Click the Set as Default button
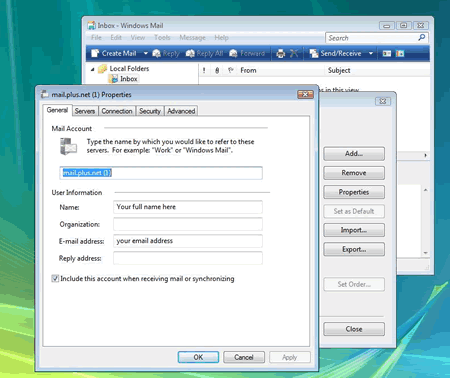Image resolution: width=450 pixels, height=378 pixels. pos(354,211)
